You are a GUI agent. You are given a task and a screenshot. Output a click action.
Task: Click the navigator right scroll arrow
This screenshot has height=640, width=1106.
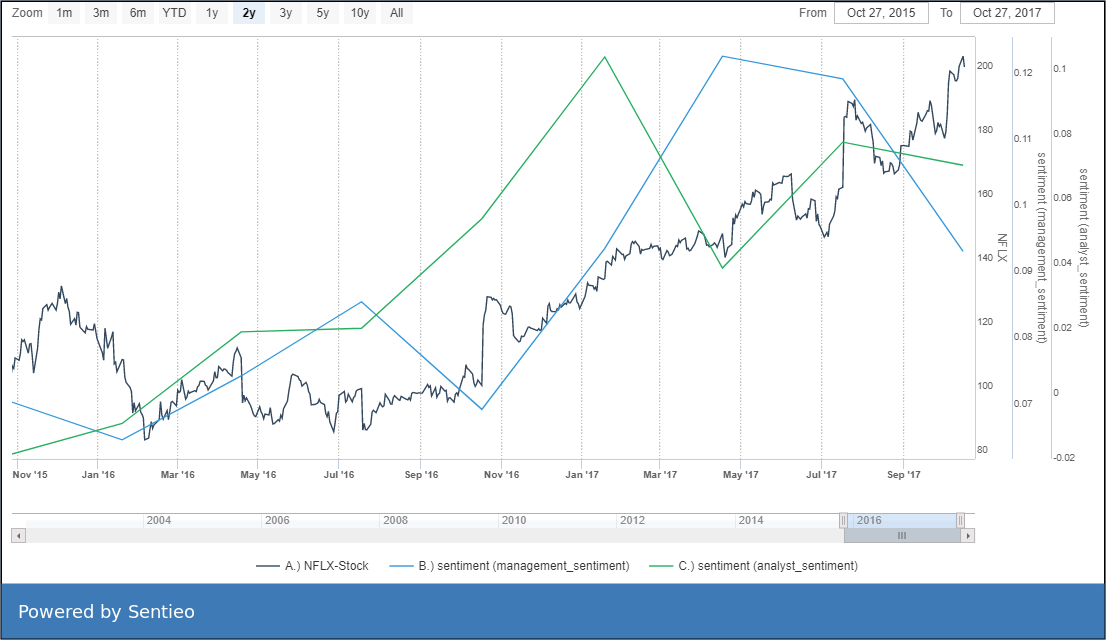coord(968,536)
